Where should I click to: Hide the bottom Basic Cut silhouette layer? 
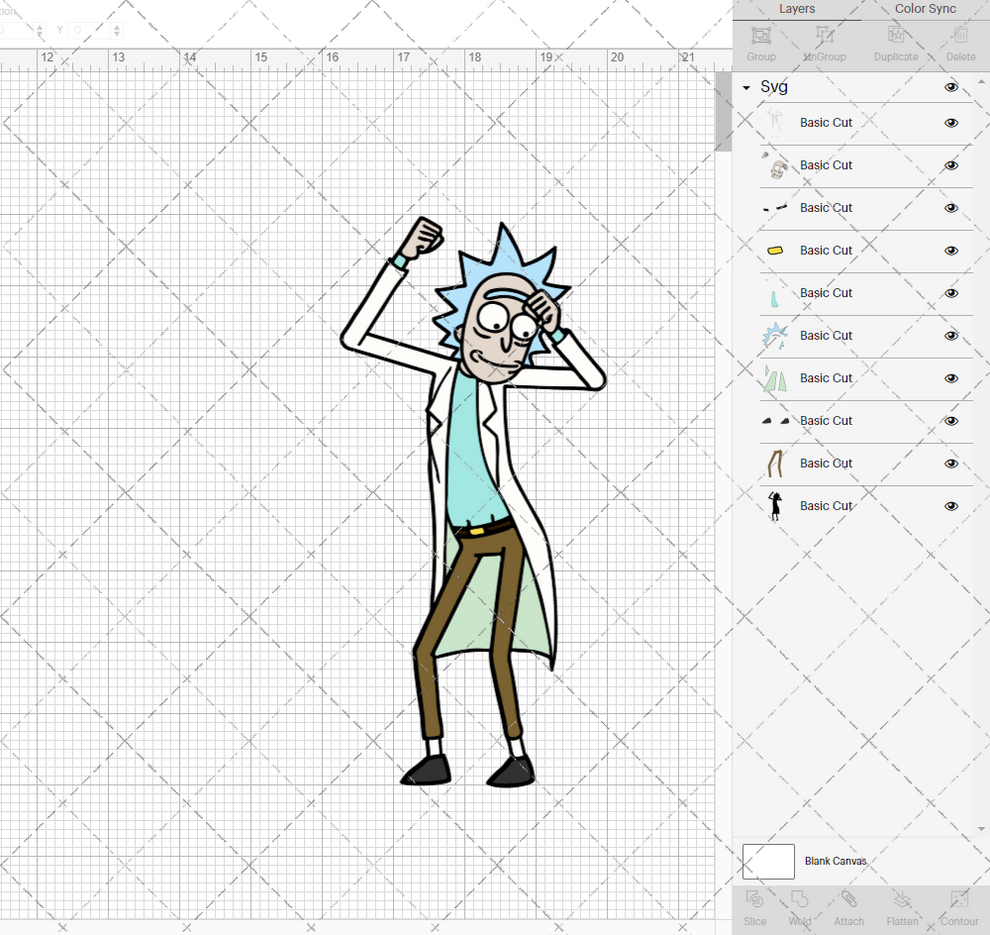(951, 506)
